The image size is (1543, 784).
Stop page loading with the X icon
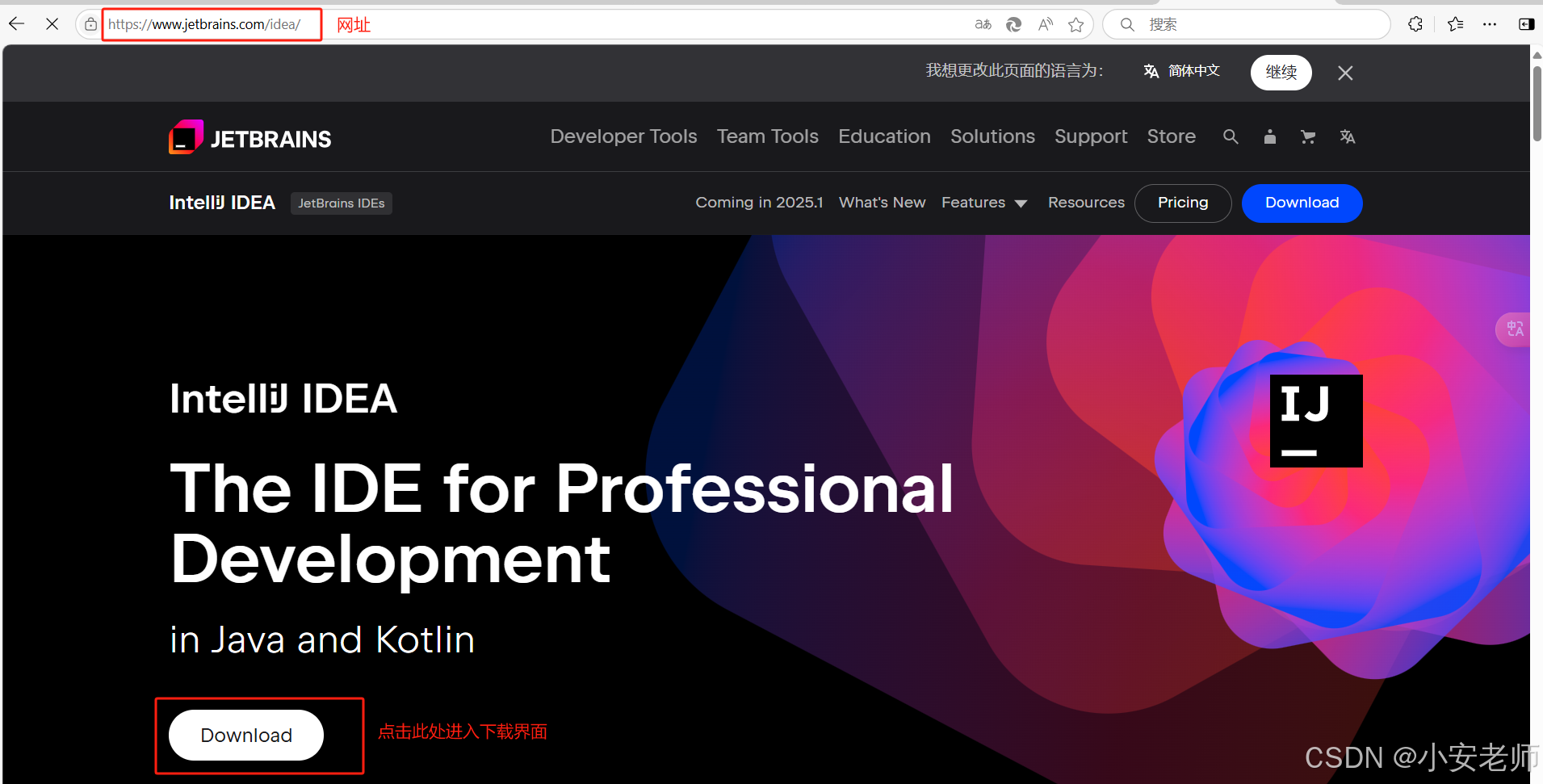click(52, 24)
